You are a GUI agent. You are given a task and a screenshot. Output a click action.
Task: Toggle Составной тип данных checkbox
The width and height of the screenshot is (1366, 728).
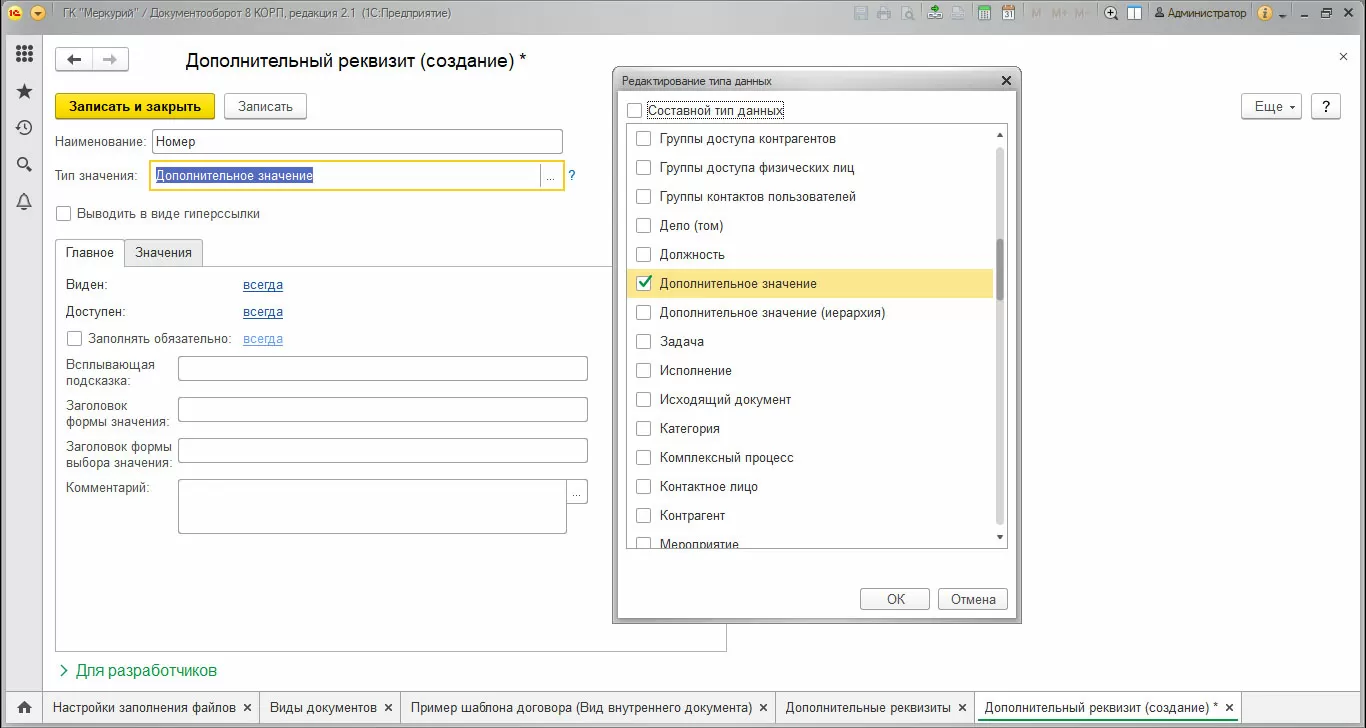pos(634,110)
